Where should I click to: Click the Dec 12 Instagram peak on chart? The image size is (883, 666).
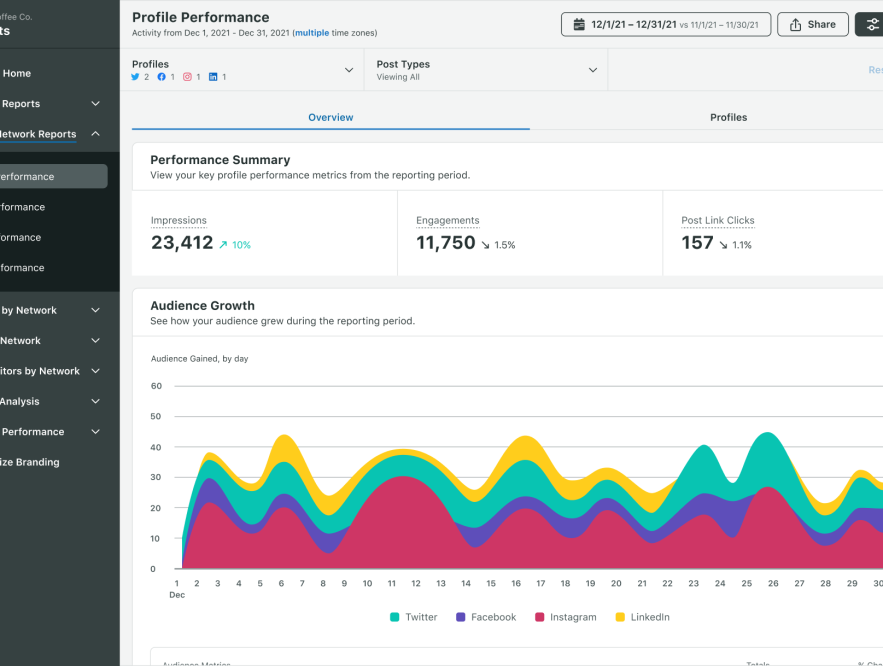tap(402, 477)
